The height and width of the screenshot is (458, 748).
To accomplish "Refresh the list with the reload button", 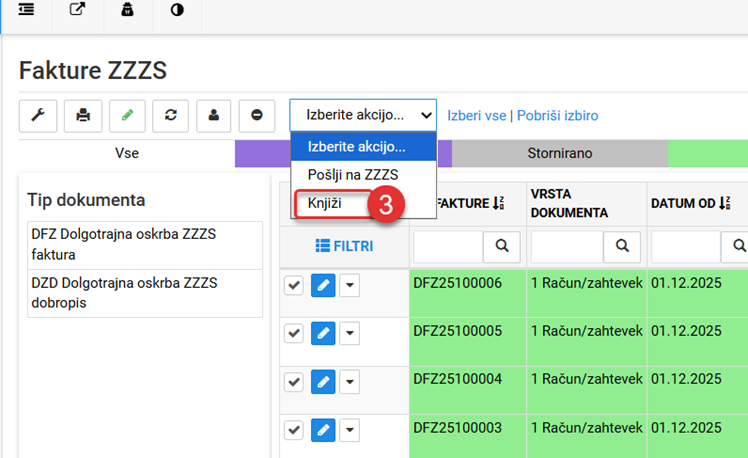I will [170, 116].
